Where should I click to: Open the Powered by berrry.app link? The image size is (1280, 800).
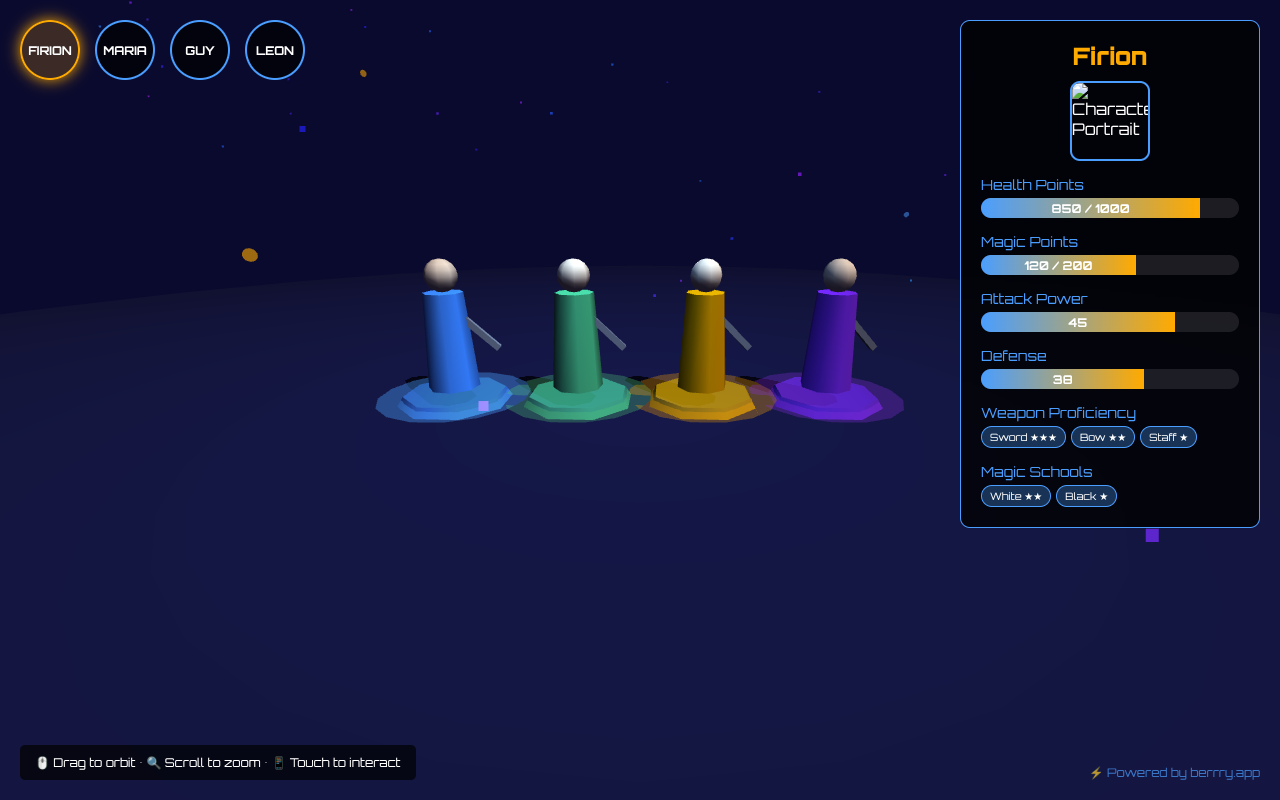pyautogui.click(x=1182, y=773)
